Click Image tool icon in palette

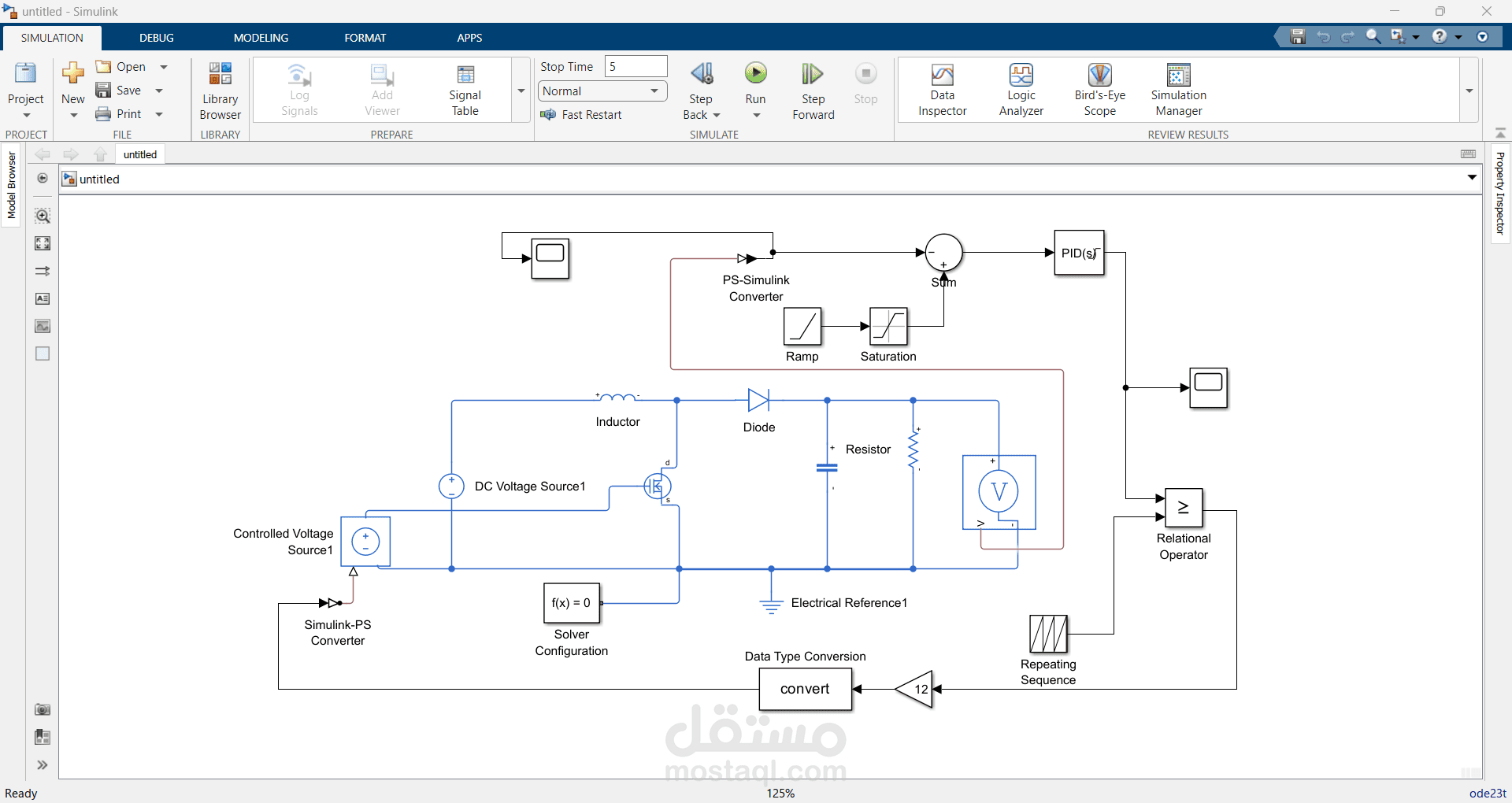43,326
